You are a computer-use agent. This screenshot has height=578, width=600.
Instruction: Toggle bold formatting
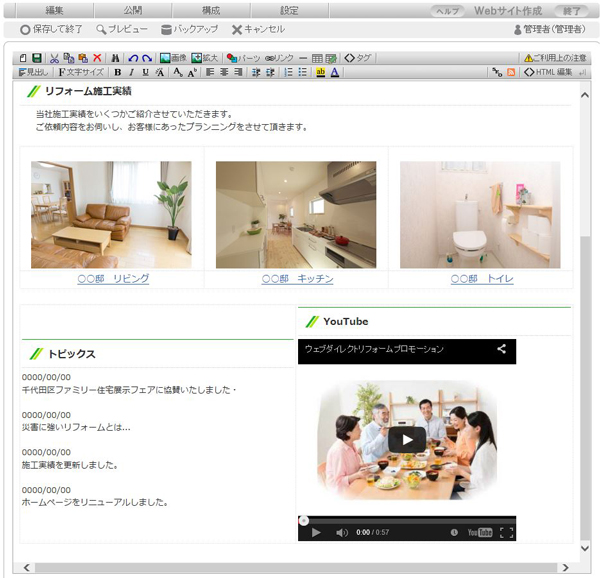click(118, 72)
